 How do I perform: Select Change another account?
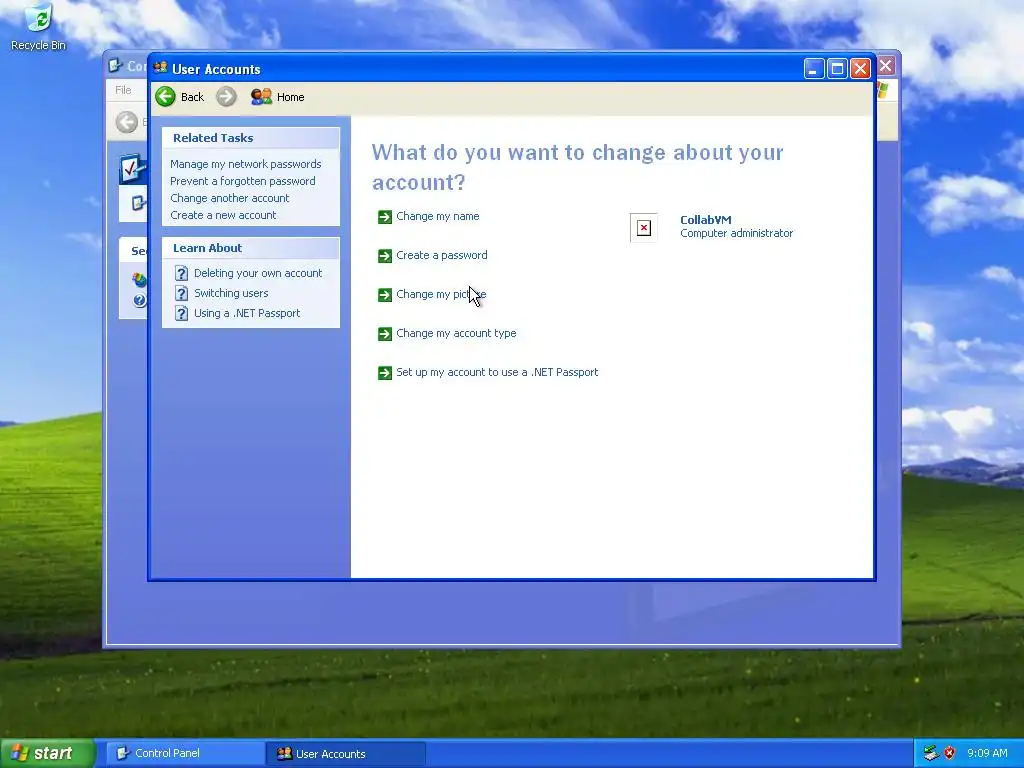pos(229,198)
